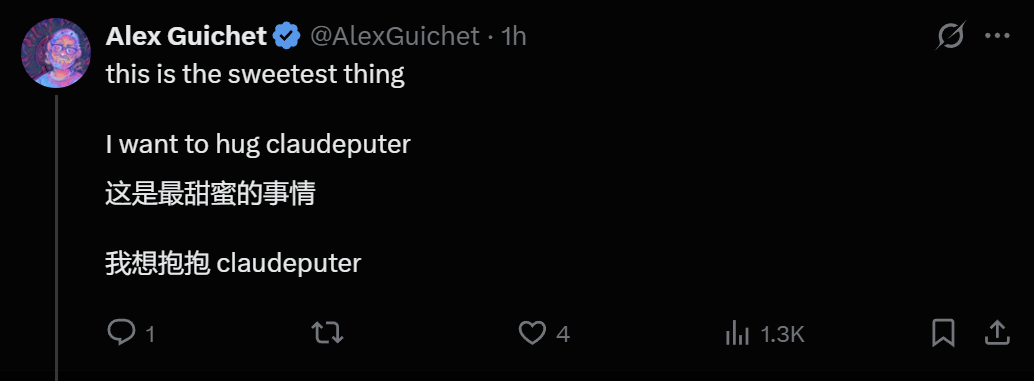Viewport: 1034px width, 381px height.
Task: Click the line '我想抱抱 claudeputer'
Action: pos(233,263)
